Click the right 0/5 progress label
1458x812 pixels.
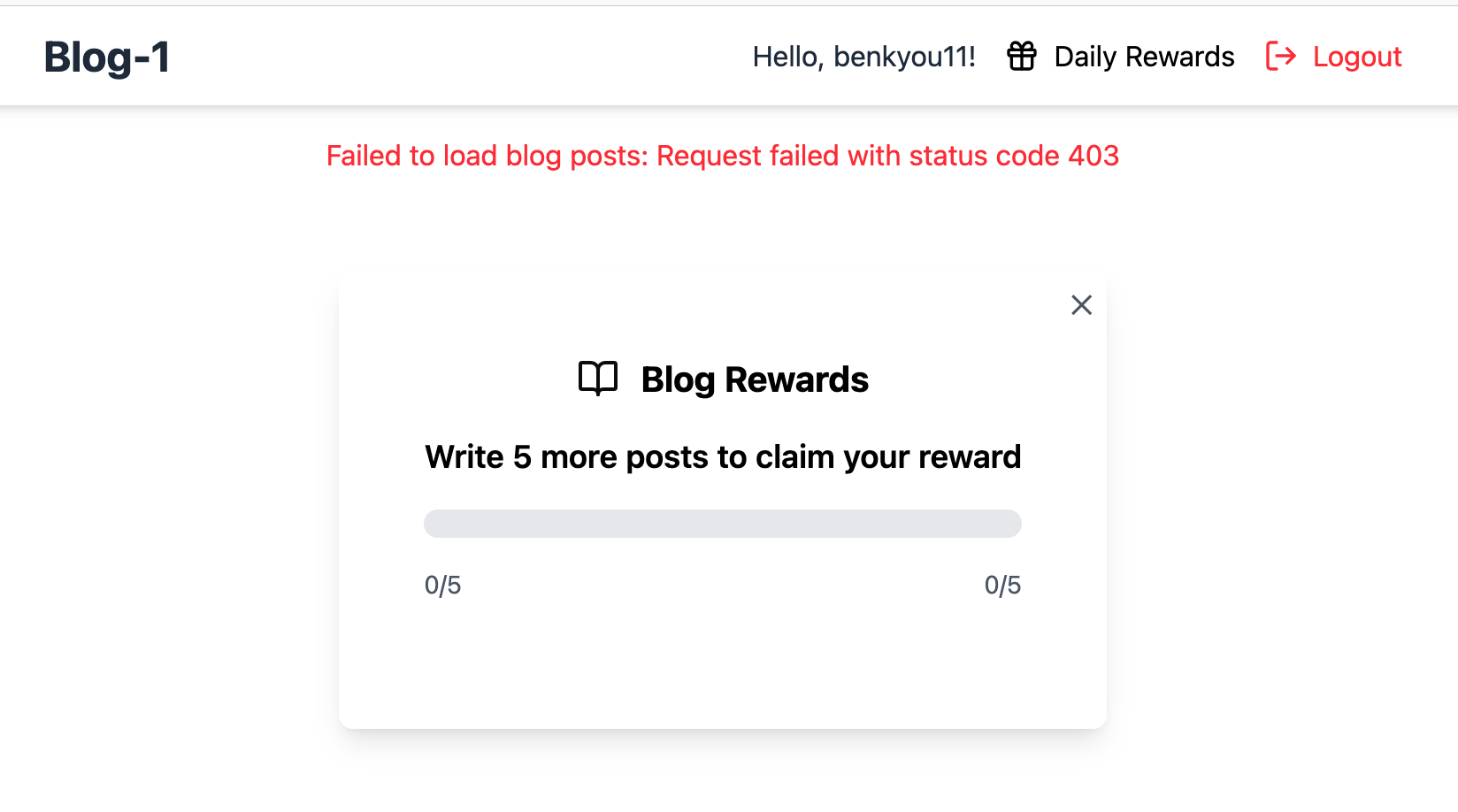tap(1002, 585)
